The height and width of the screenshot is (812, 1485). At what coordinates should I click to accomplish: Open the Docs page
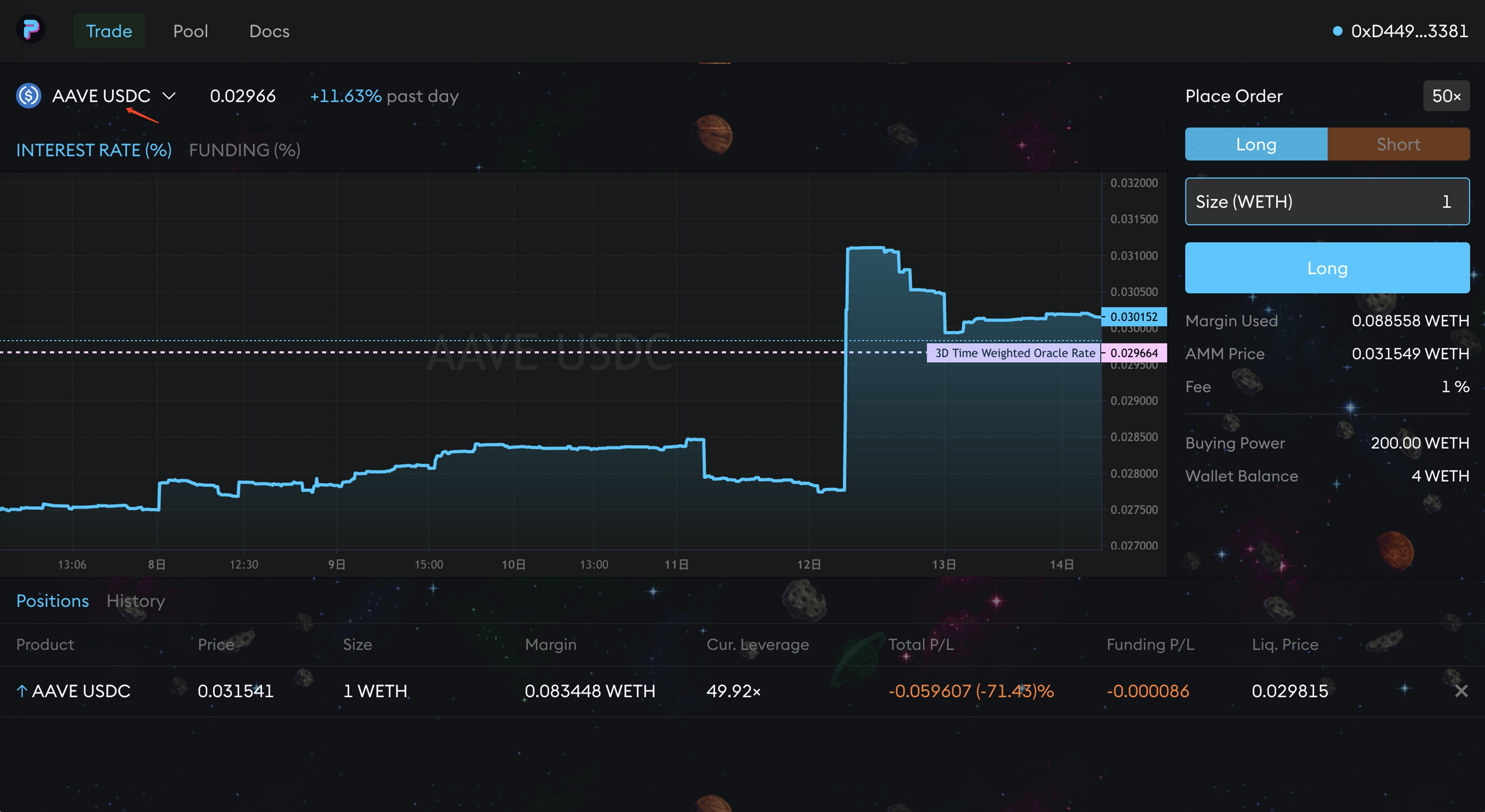(x=269, y=31)
